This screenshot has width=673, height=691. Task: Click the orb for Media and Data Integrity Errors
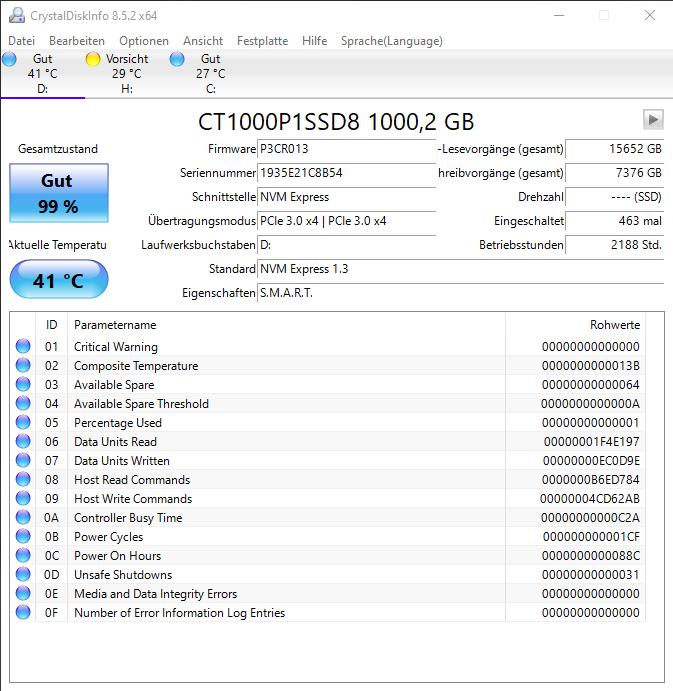click(23, 593)
